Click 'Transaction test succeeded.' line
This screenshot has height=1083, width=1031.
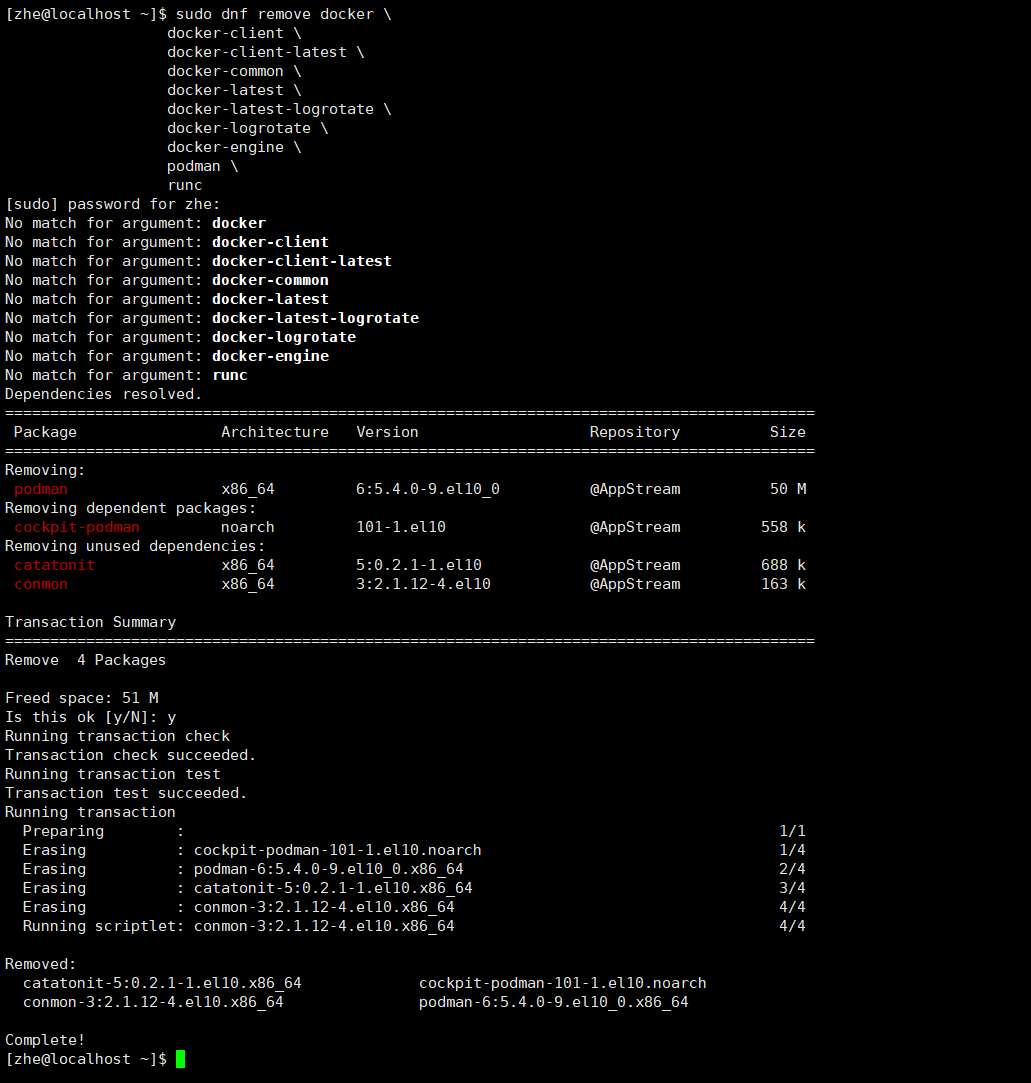click(126, 793)
